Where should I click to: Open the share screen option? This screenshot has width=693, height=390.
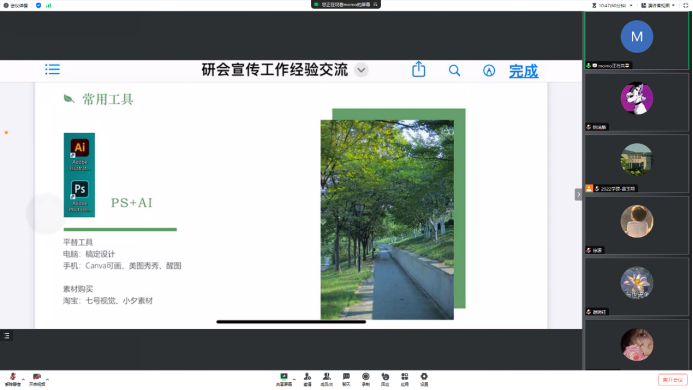pyautogui.click(x=284, y=379)
